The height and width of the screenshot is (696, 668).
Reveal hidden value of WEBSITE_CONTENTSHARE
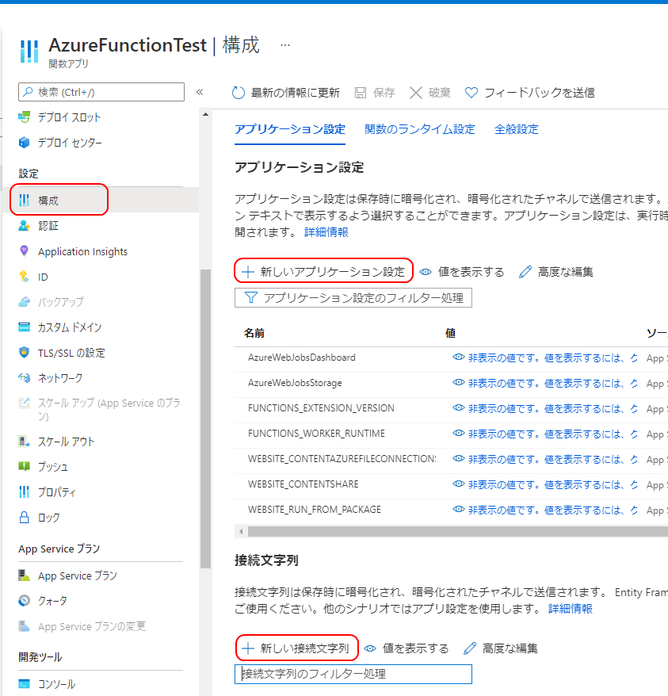click(x=545, y=484)
